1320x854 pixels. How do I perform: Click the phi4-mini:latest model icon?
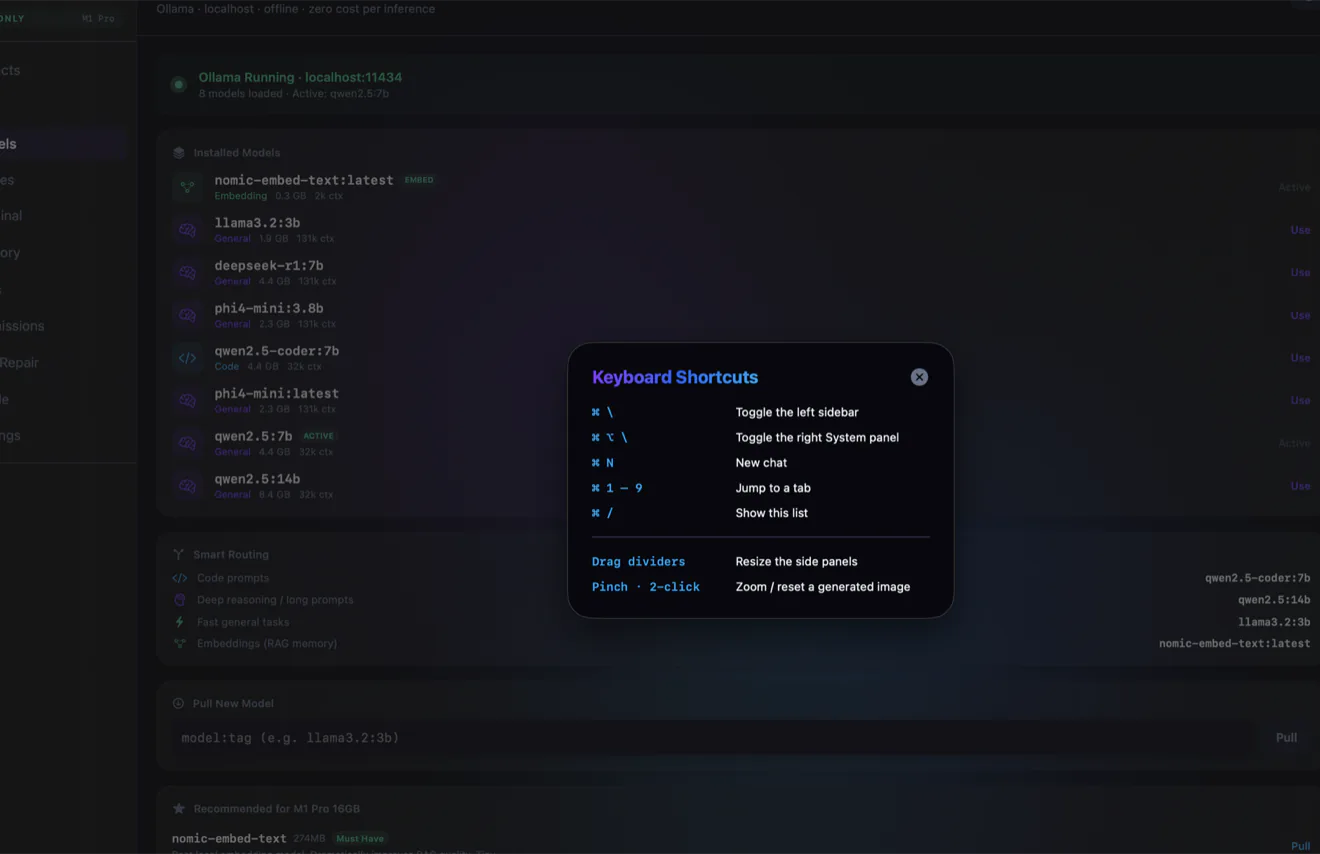click(187, 400)
